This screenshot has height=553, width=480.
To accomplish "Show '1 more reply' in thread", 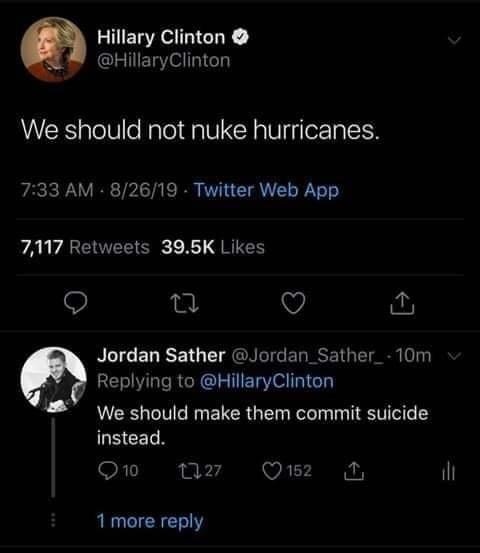I will [x=150, y=521].
